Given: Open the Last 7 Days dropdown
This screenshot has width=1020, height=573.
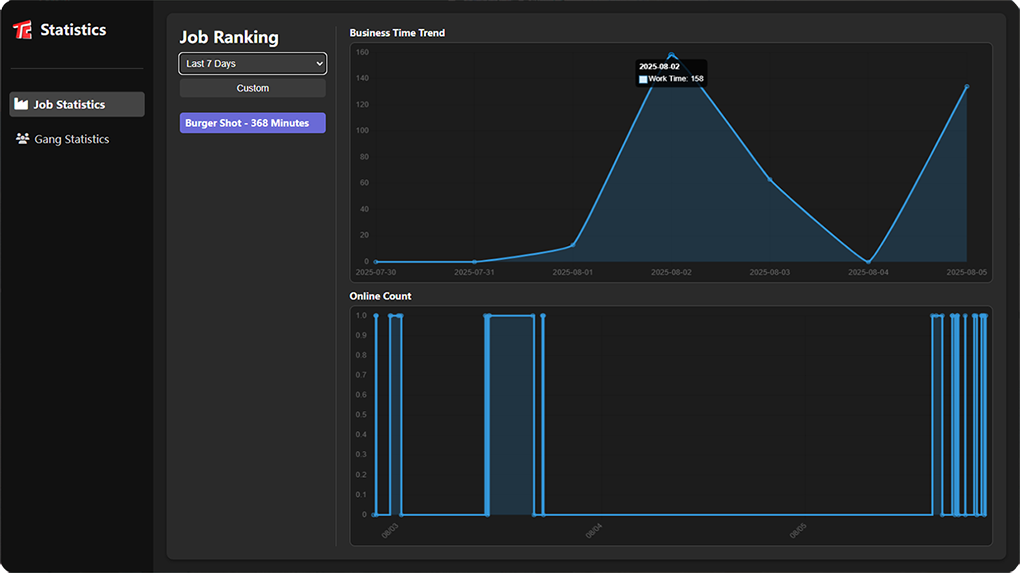Looking at the screenshot, I should 252,63.
